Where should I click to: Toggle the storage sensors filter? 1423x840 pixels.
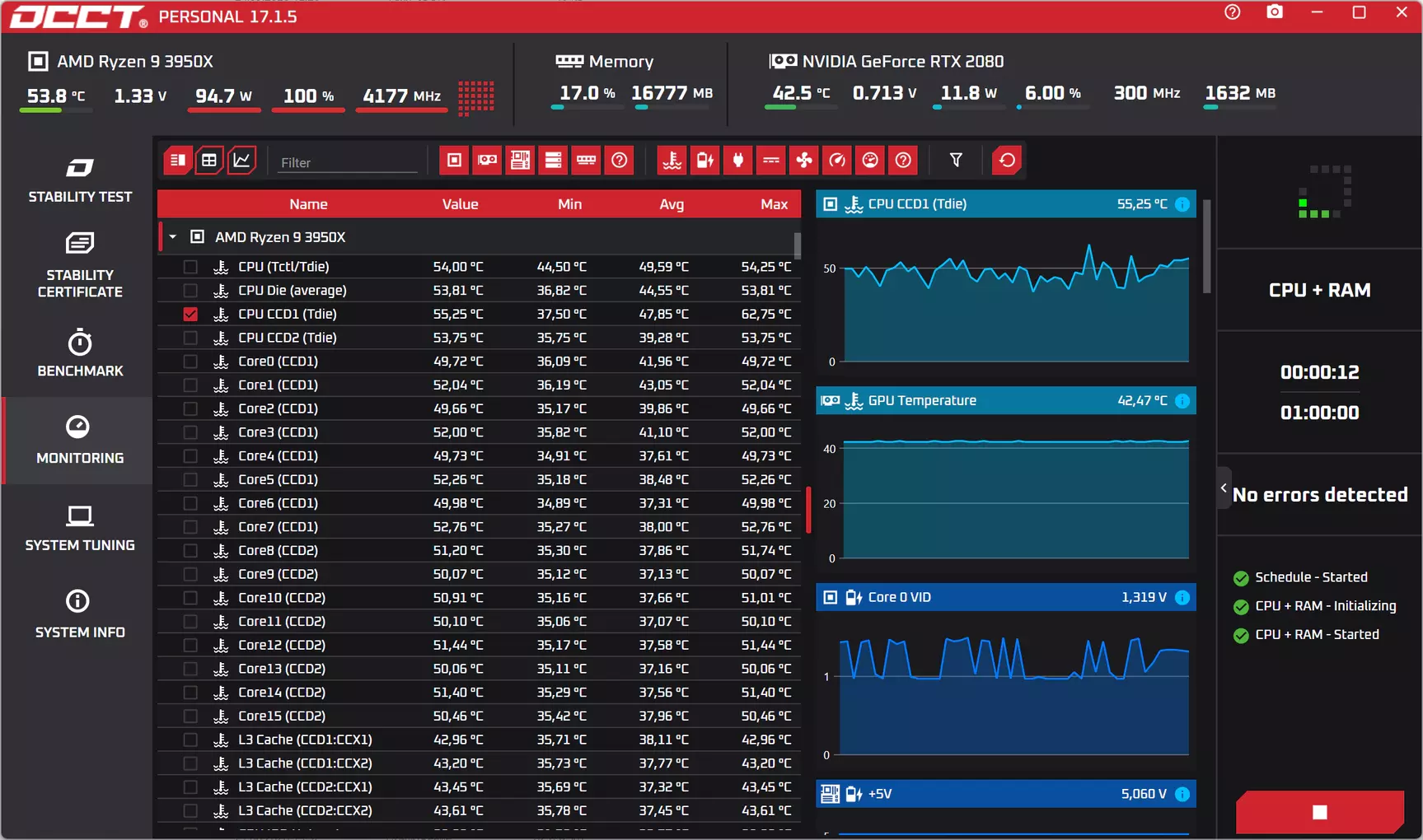(x=553, y=161)
